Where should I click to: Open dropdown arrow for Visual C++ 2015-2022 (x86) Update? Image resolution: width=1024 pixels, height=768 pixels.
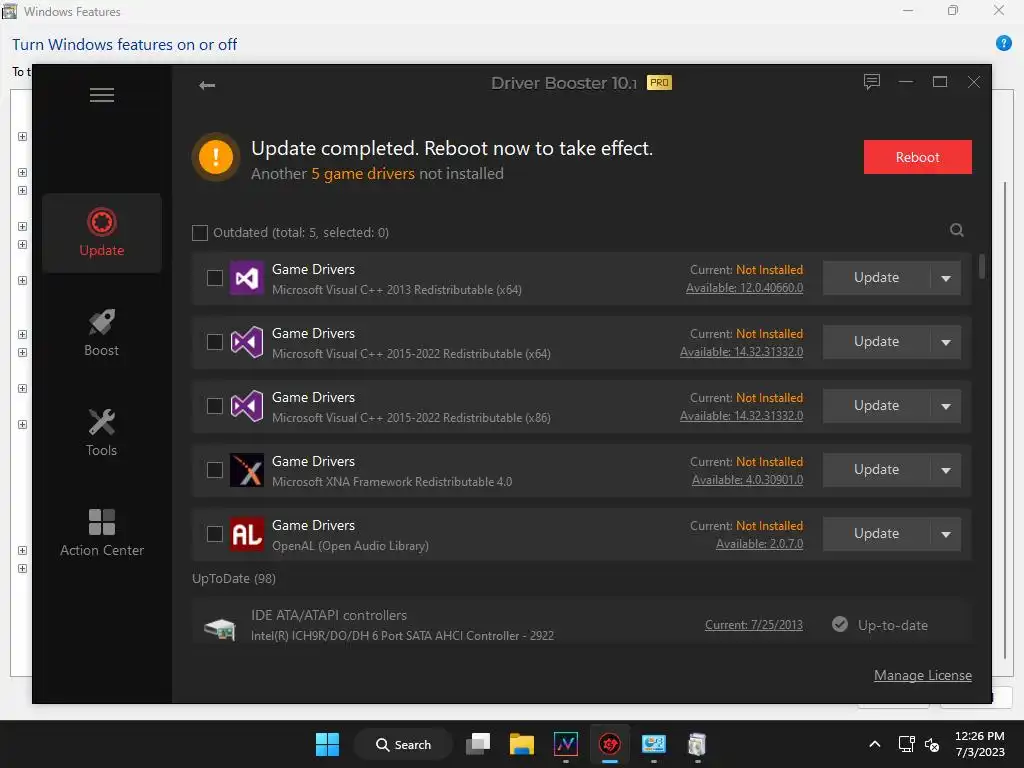tap(946, 406)
